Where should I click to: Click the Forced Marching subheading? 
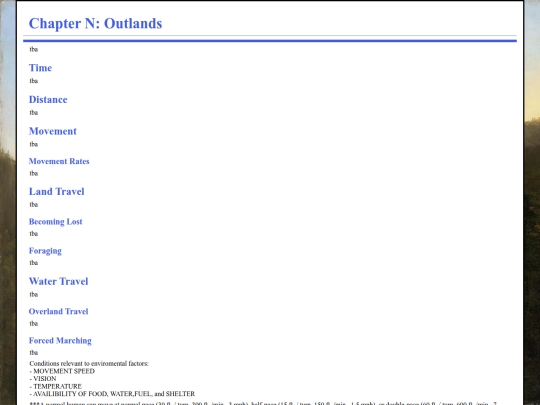[60, 341]
